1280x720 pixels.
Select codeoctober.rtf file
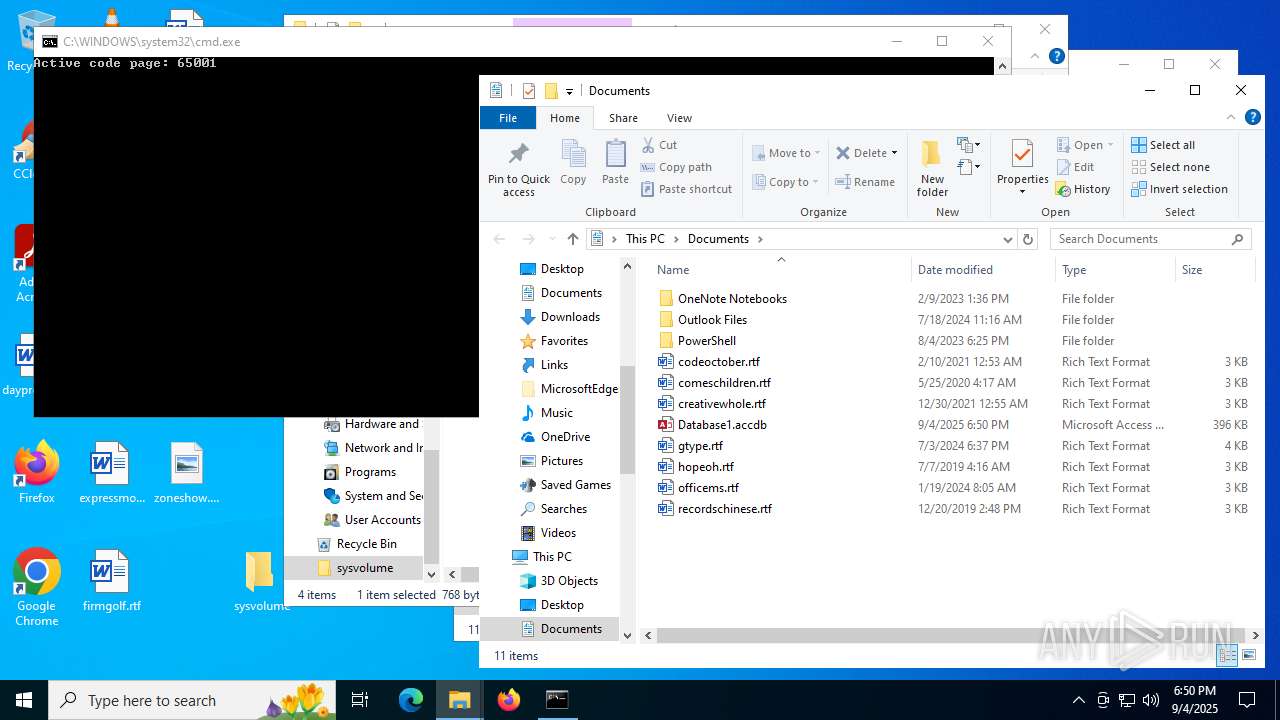(718, 362)
